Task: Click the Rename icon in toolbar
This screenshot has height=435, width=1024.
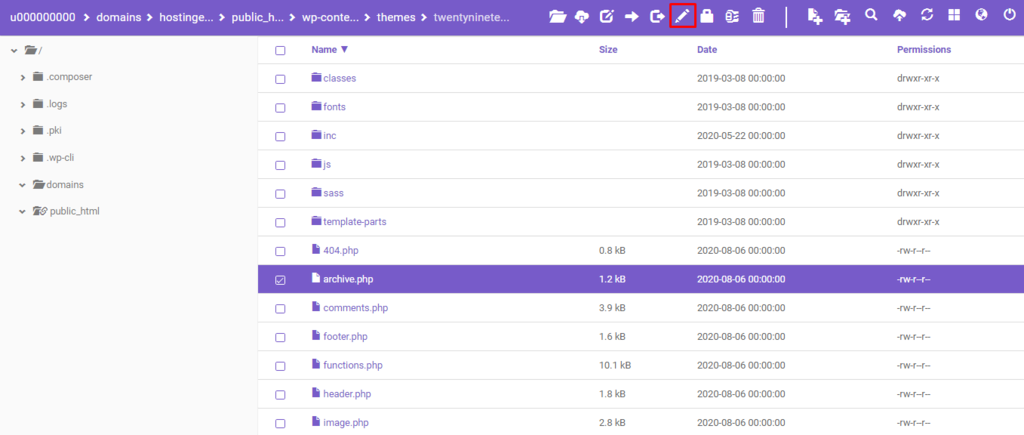Action: tap(607, 16)
